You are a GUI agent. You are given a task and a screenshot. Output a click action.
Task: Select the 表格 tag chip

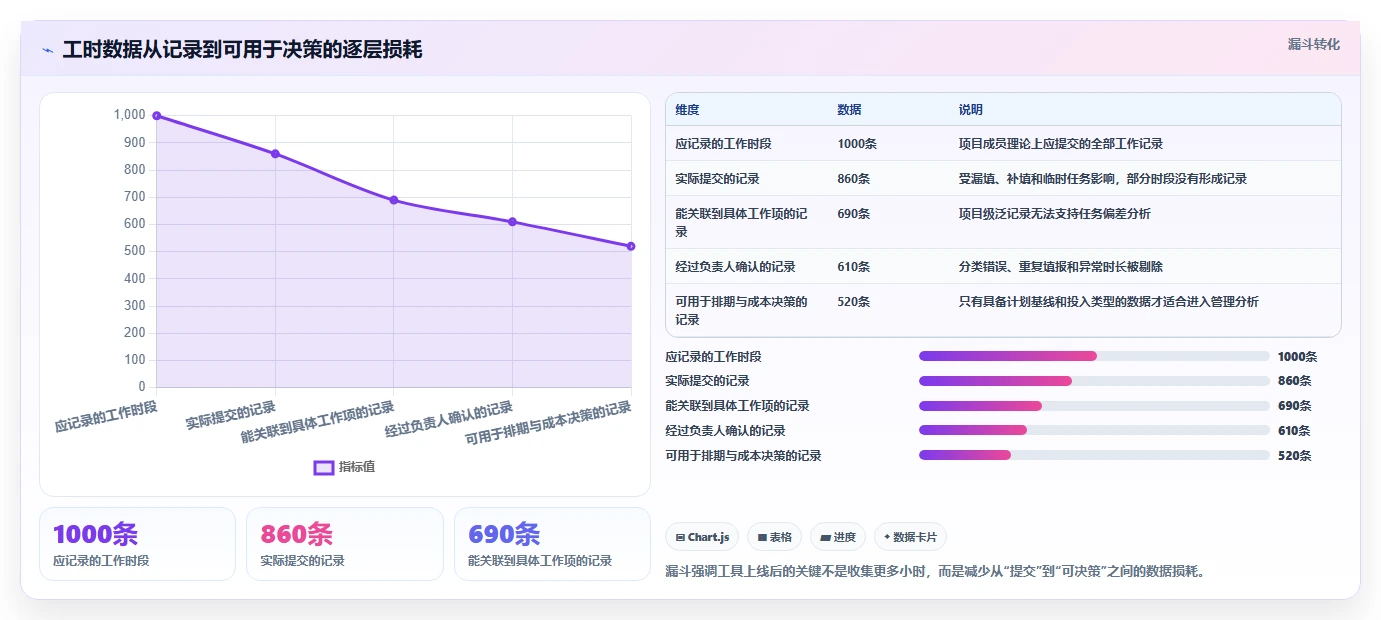tap(775, 537)
